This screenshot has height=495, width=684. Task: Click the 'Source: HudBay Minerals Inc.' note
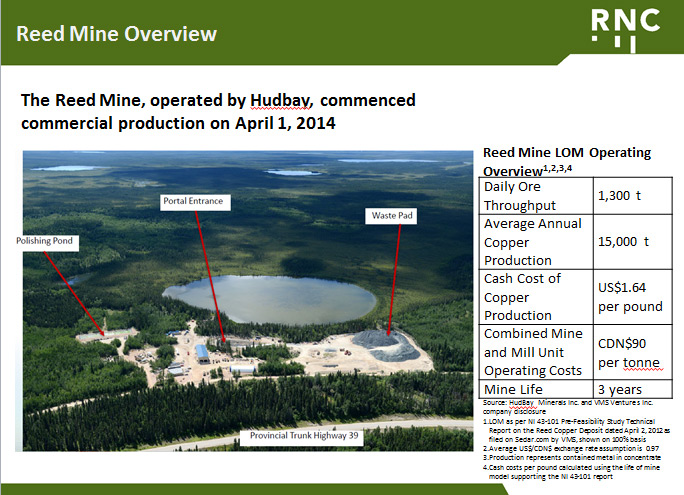coord(568,407)
